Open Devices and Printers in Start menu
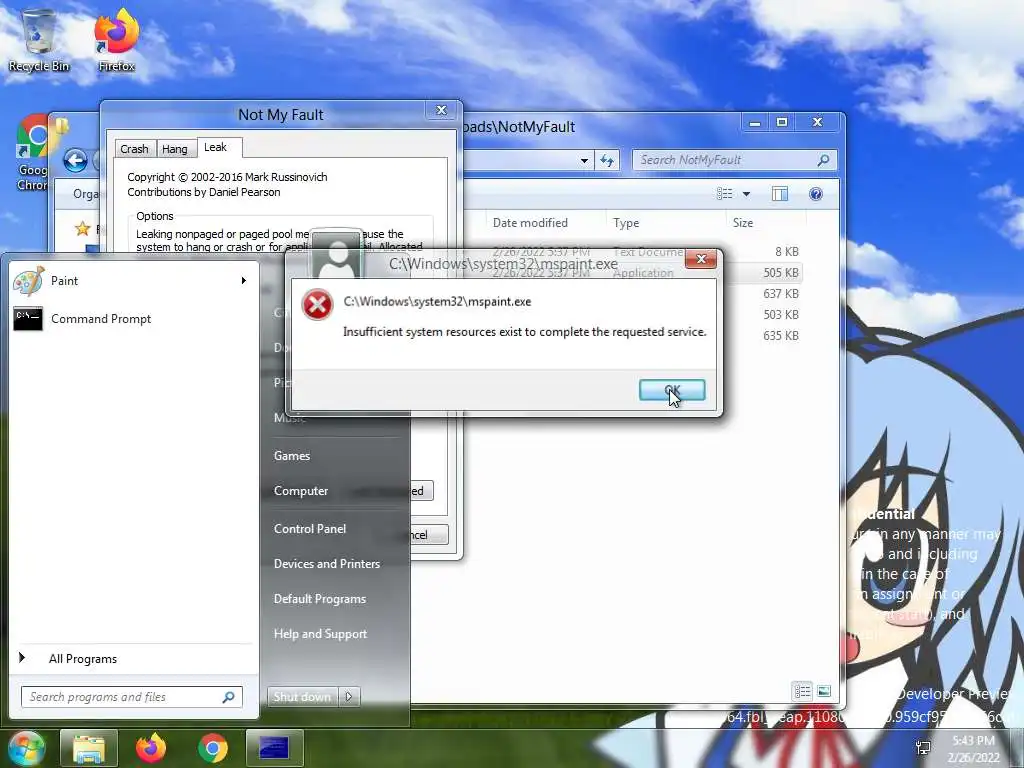Screen dimensions: 1024x768 [x=327, y=564]
